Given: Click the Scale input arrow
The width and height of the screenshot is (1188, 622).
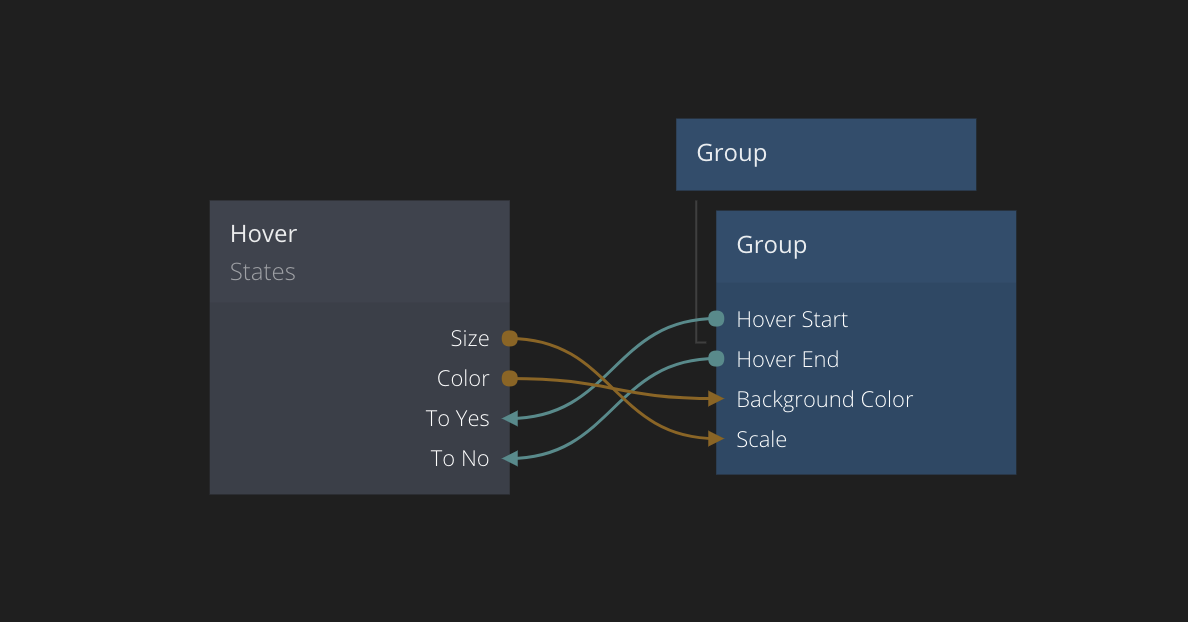Looking at the screenshot, I should coord(716,439).
